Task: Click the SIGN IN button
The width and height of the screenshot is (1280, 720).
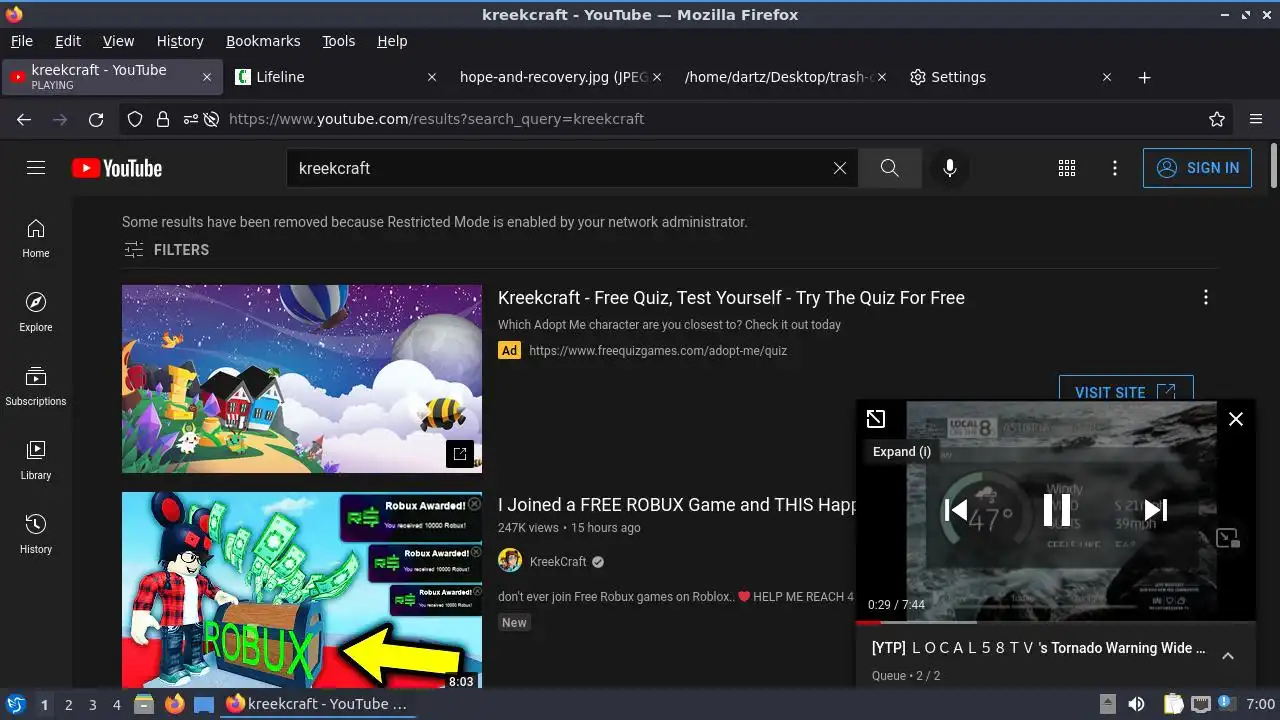Action: 1197,168
